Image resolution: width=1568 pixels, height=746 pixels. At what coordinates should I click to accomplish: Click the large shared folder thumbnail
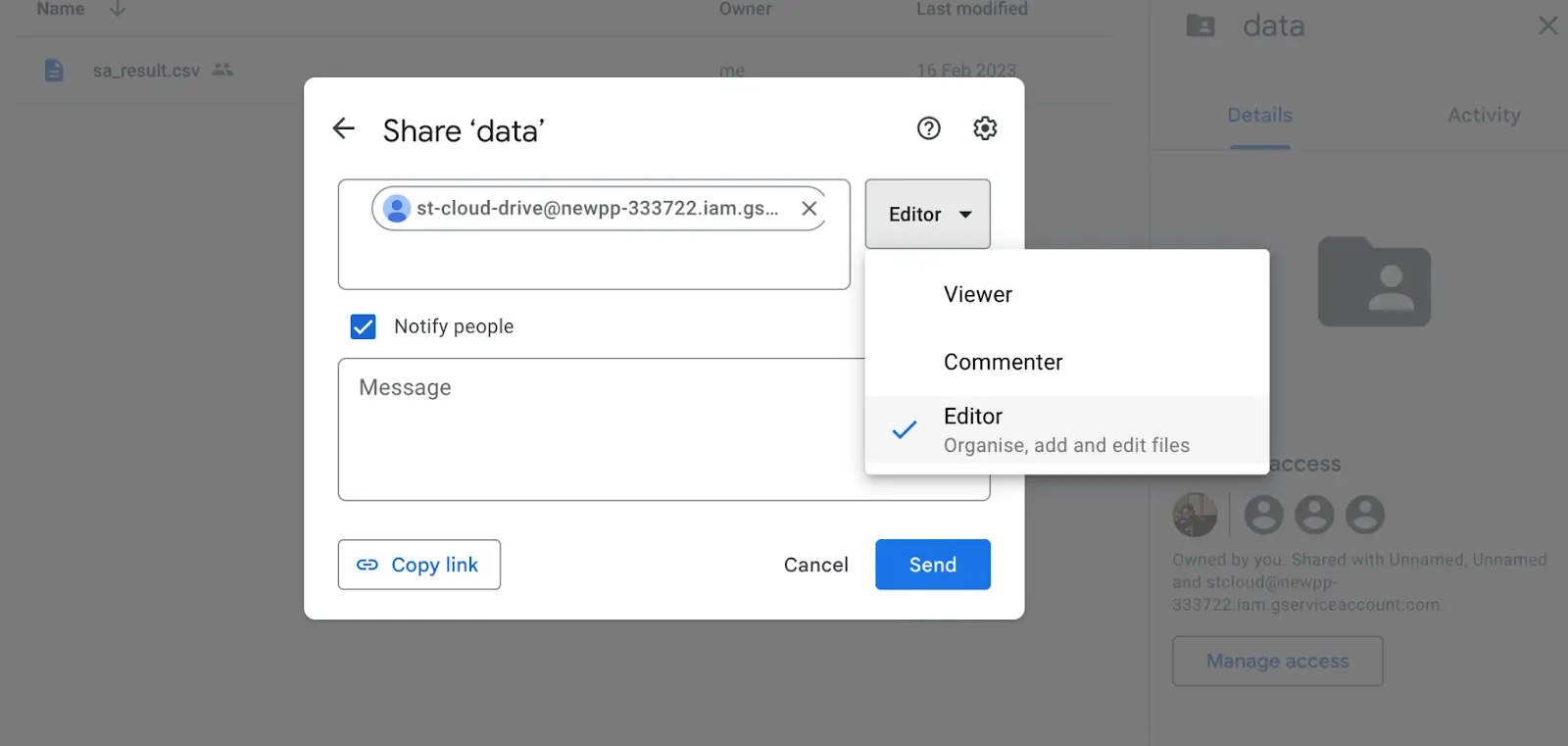point(1374,281)
